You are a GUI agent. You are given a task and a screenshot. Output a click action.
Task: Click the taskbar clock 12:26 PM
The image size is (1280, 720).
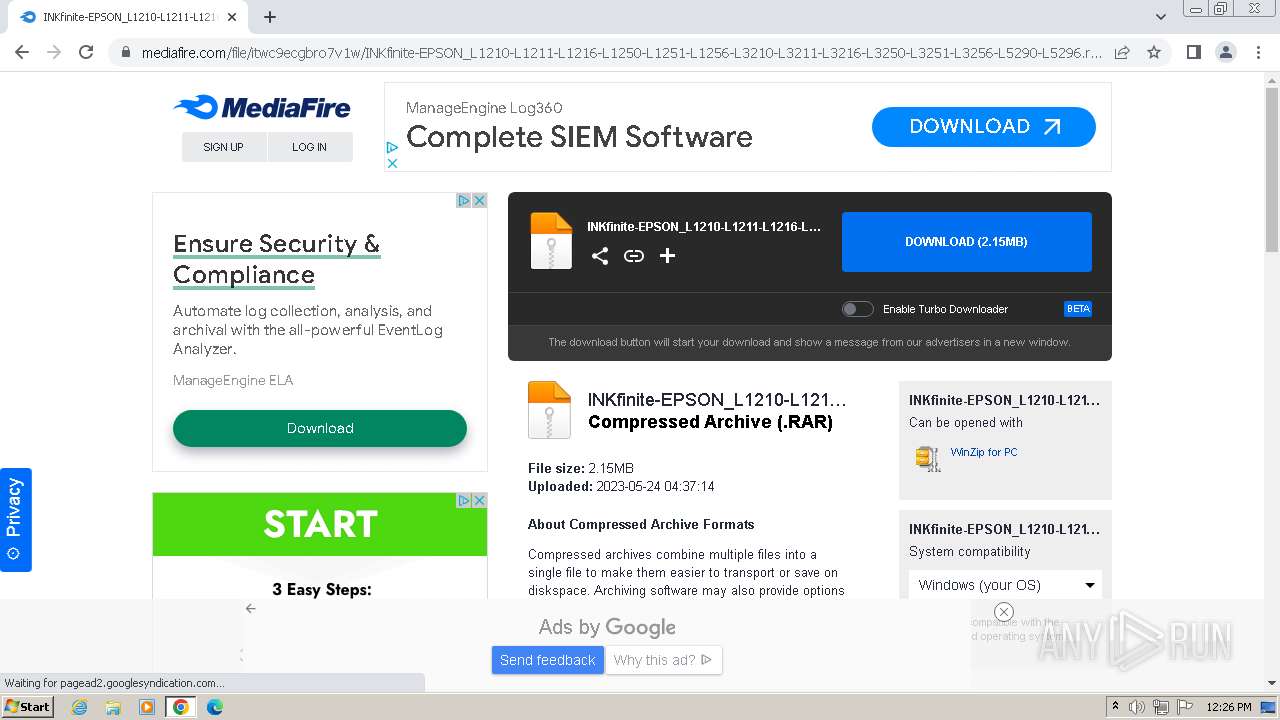click(x=1229, y=707)
